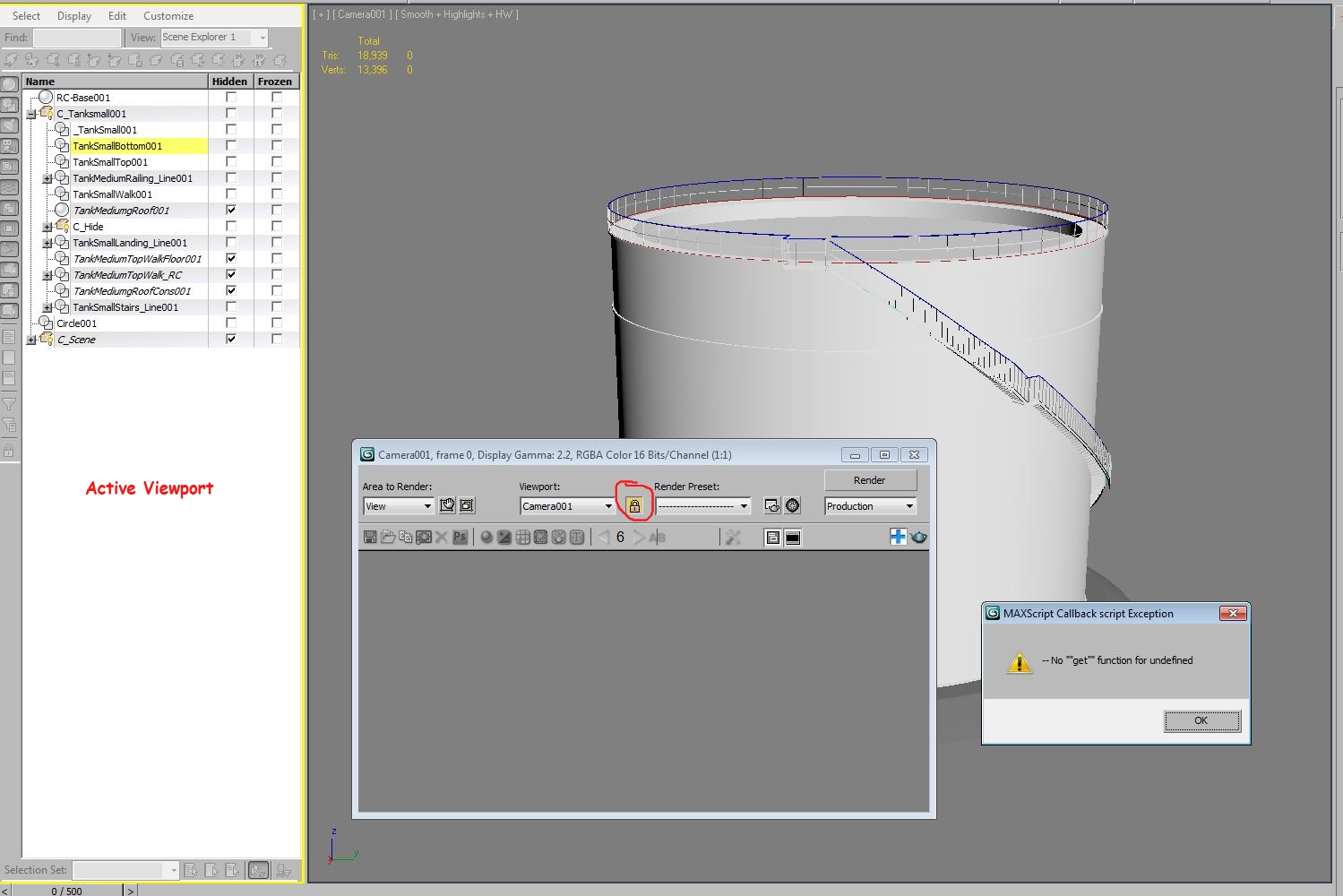This screenshot has width=1343, height=896.
Task: Select TankSmallTop001 in scene explorer
Action: coord(110,162)
